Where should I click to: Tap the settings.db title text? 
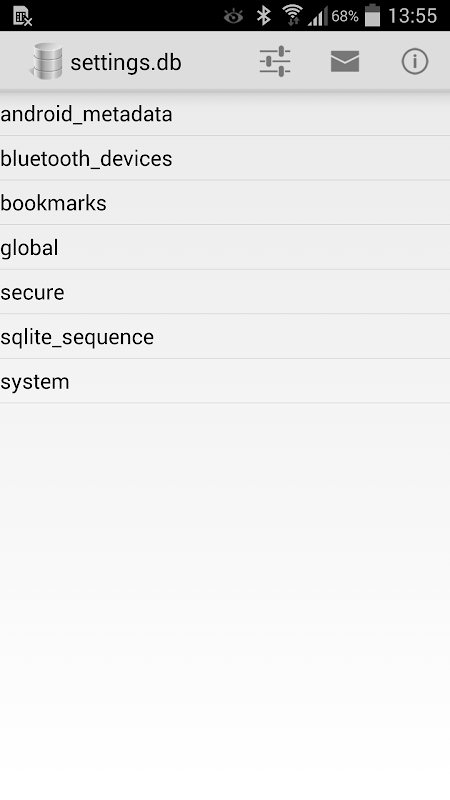point(126,63)
